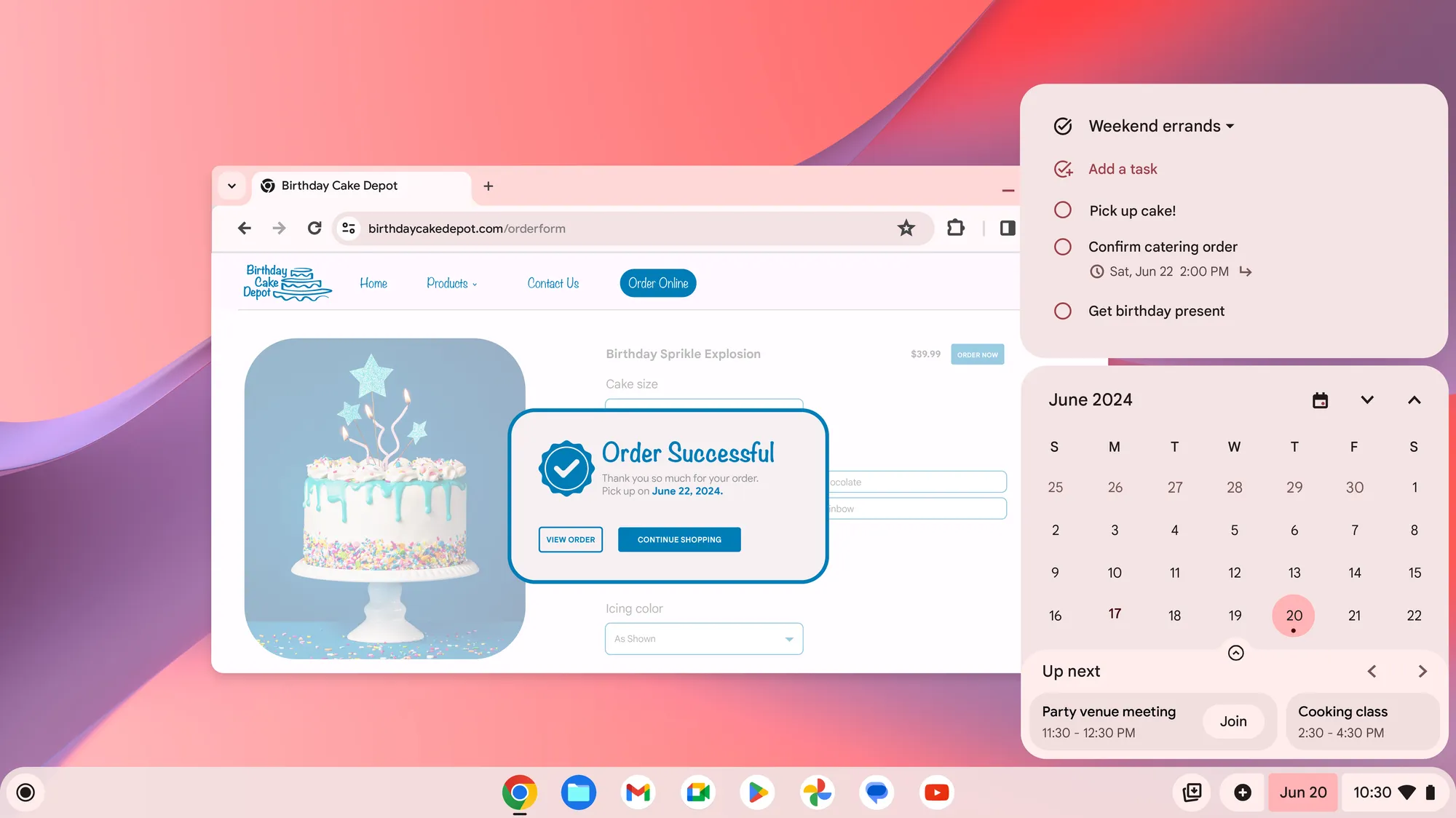Open Gmail app from taskbar
The height and width of the screenshot is (818, 1456).
(639, 792)
